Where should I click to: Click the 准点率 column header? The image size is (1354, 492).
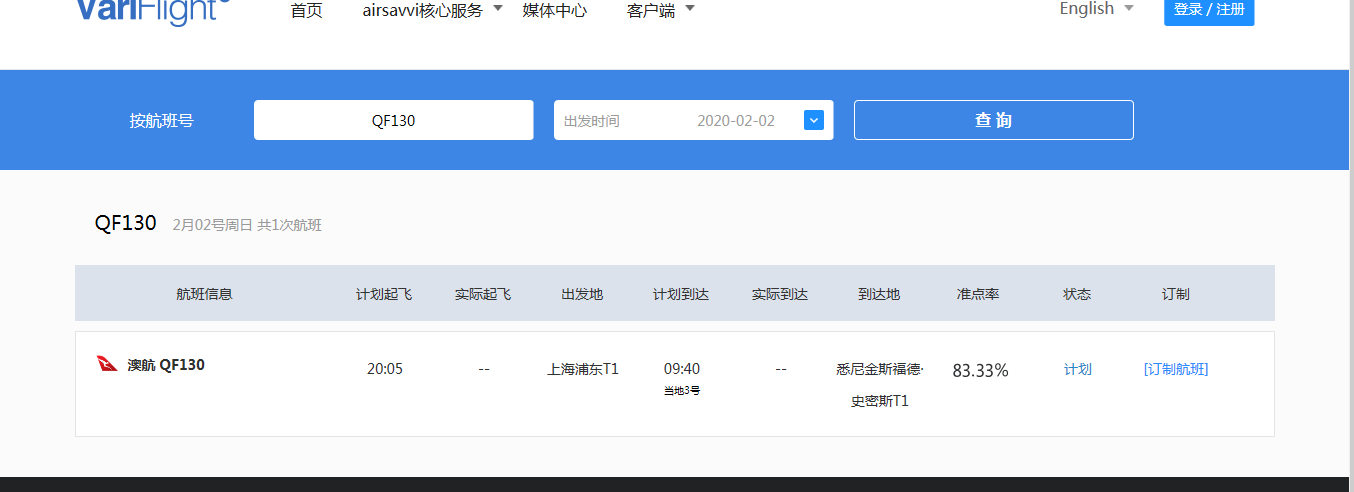(978, 294)
